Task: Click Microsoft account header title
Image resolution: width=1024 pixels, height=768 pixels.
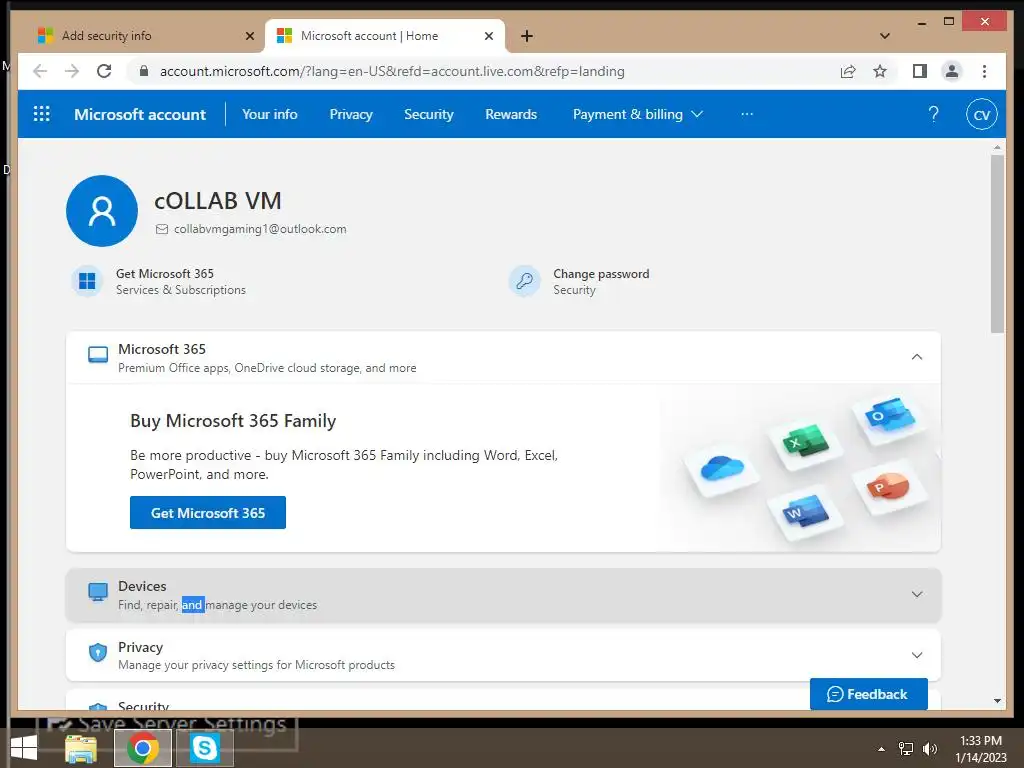Action: [140, 114]
